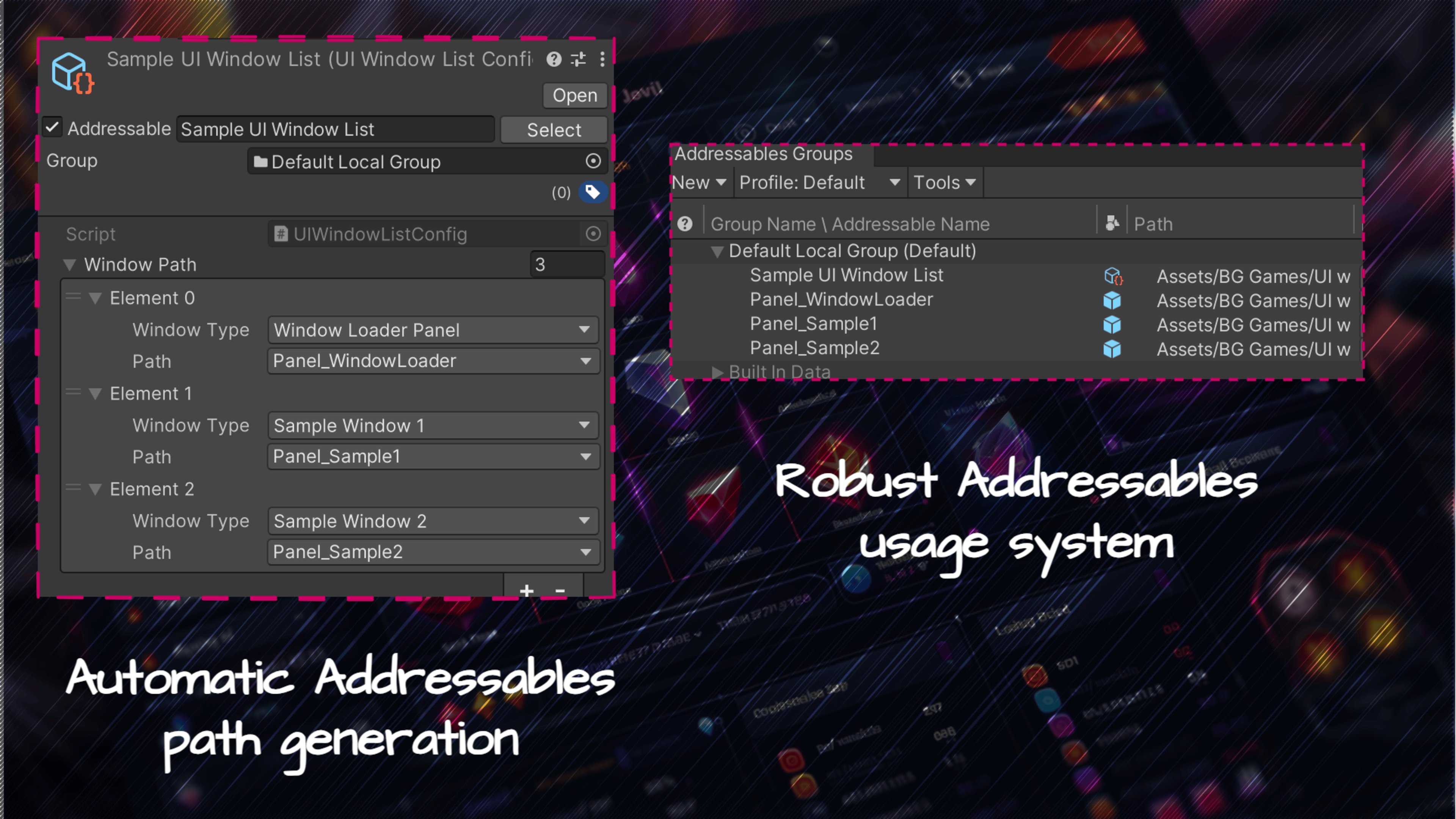The image size is (1456, 819).
Task: Open the blue addressable label tag icon
Action: [x=592, y=192]
